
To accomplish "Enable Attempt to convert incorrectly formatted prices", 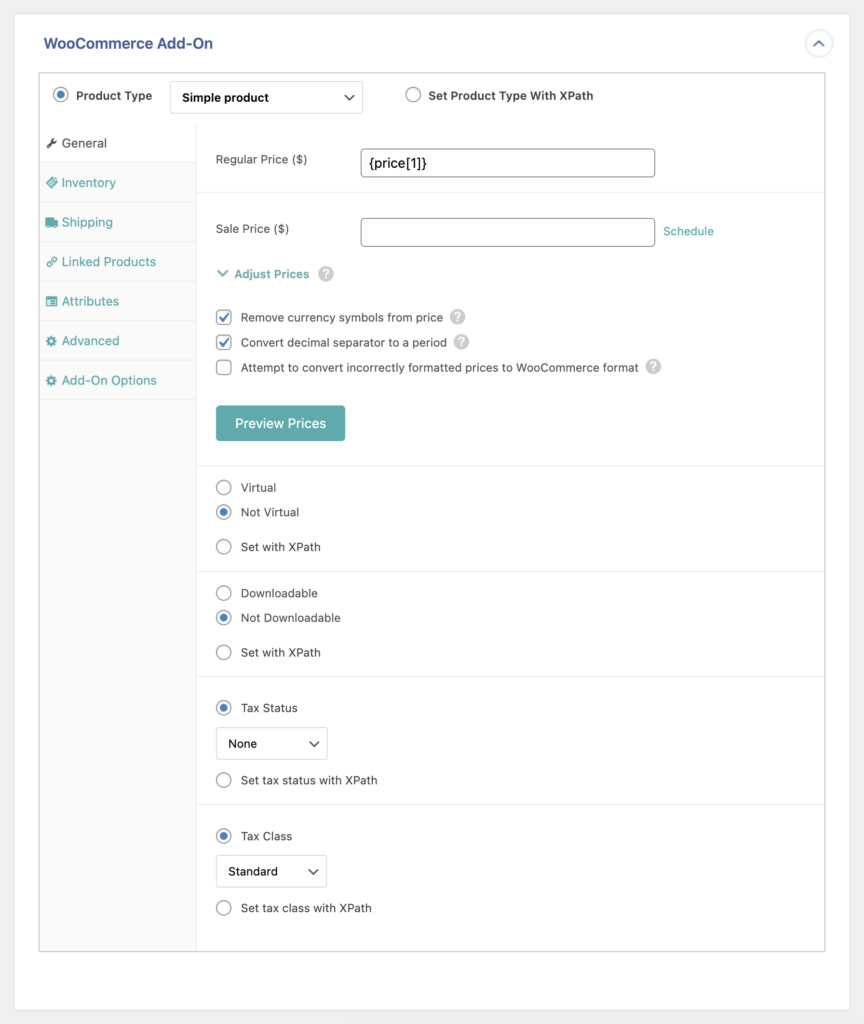I will tap(224, 367).
